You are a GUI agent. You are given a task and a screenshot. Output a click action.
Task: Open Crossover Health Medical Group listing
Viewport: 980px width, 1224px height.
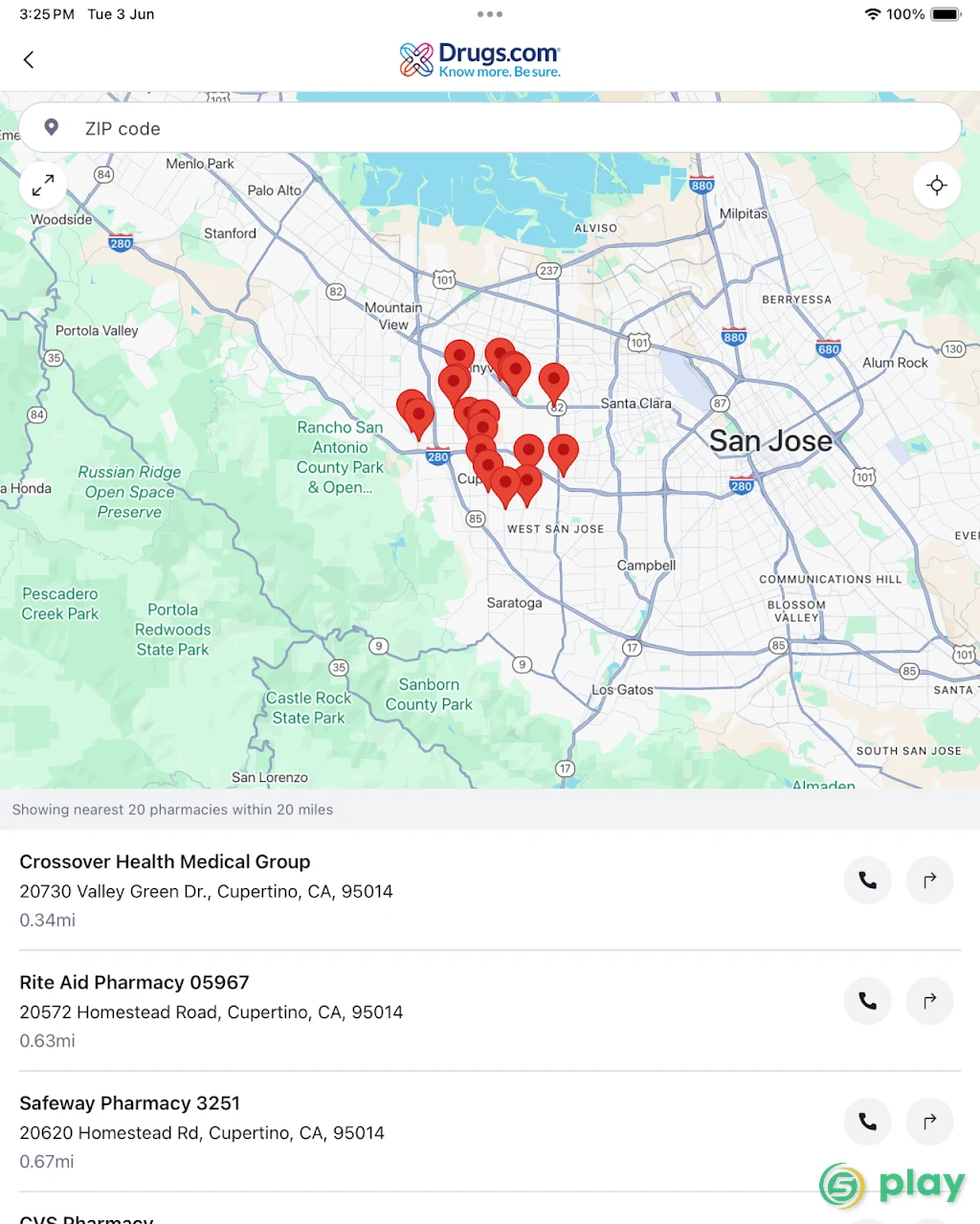point(490,890)
